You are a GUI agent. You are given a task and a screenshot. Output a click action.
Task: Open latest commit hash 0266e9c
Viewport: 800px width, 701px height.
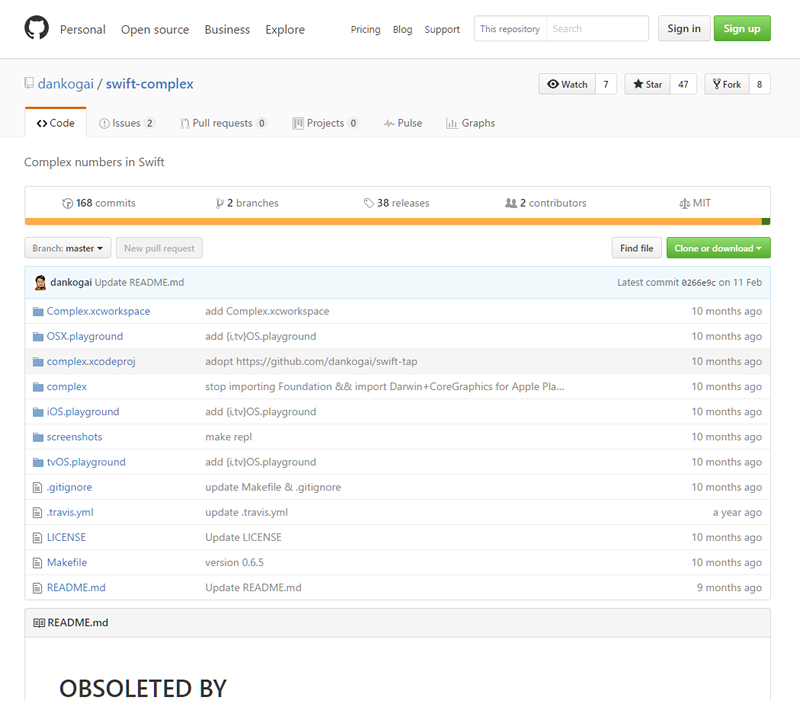[x=698, y=283]
